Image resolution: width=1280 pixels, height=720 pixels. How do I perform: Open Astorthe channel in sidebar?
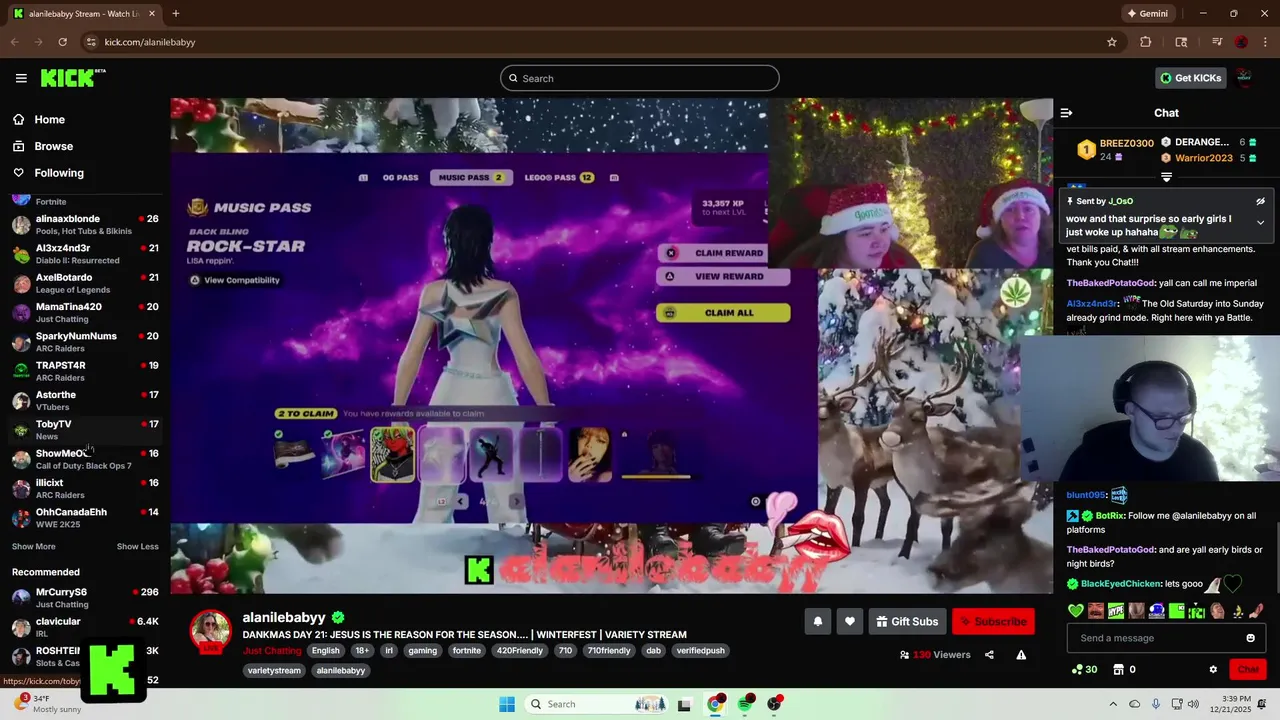[85, 400]
